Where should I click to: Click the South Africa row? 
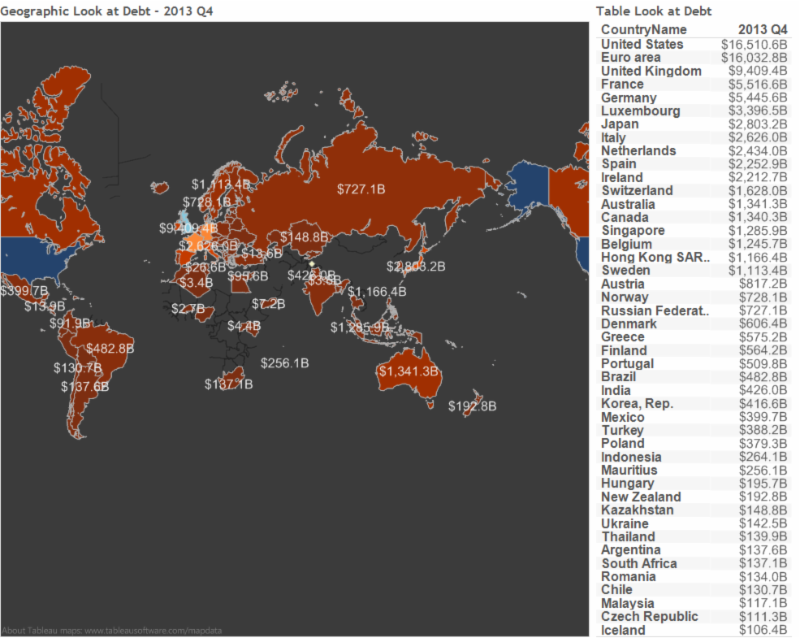coord(694,563)
